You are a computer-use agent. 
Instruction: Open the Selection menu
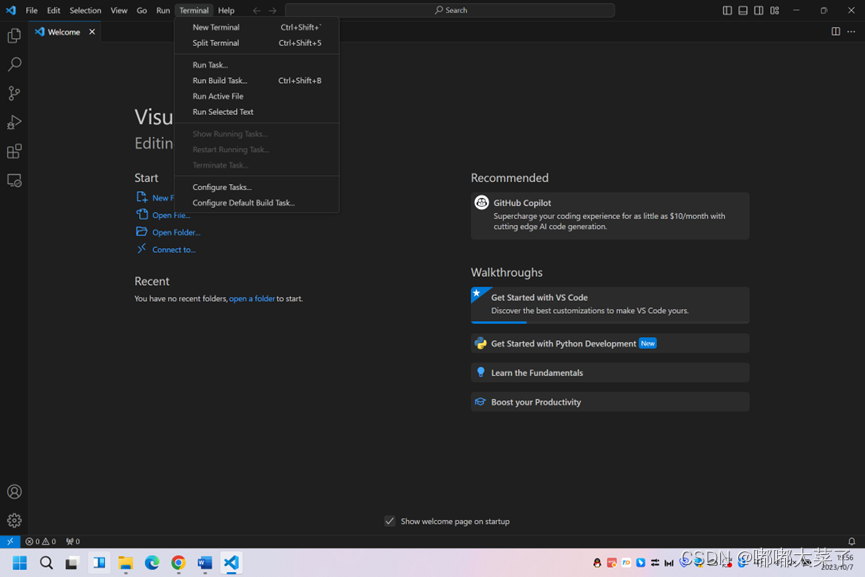85,10
